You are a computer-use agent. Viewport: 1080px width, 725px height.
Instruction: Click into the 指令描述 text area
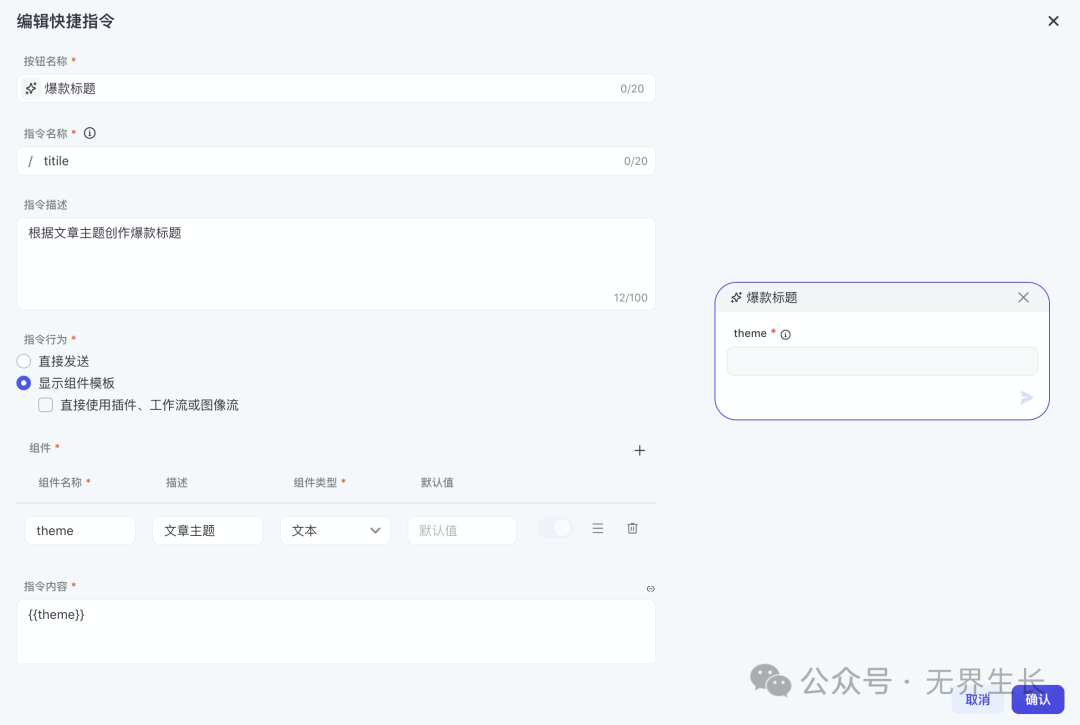pos(336,264)
